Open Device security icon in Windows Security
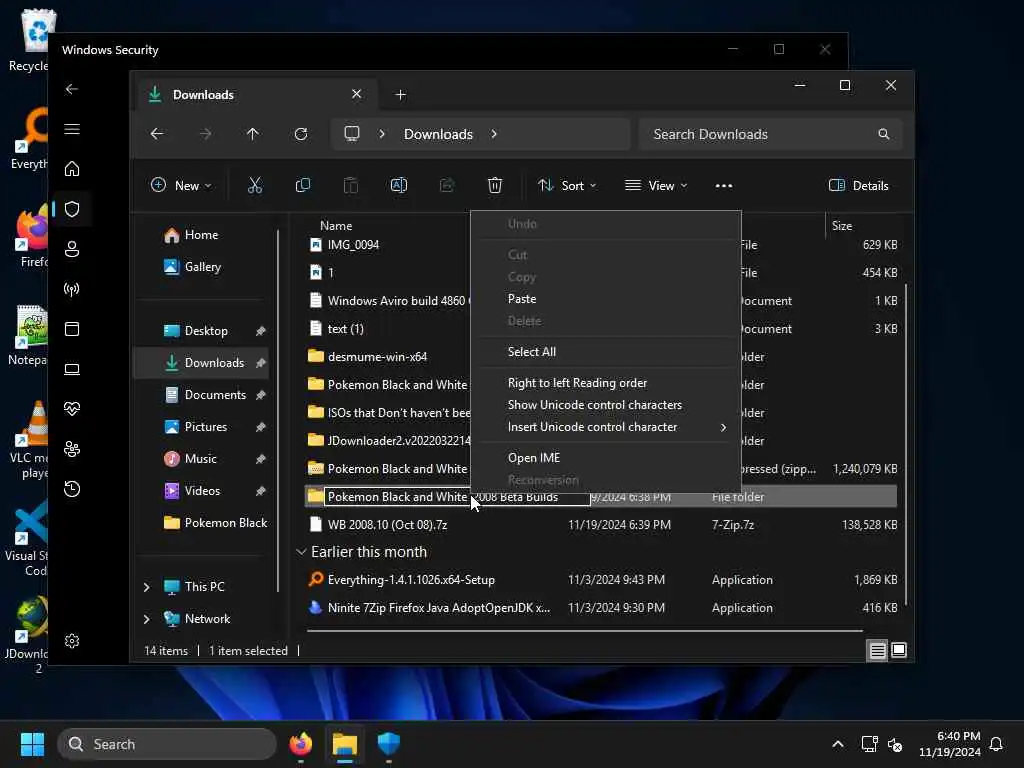Image resolution: width=1024 pixels, height=768 pixels. pyautogui.click(x=72, y=369)
